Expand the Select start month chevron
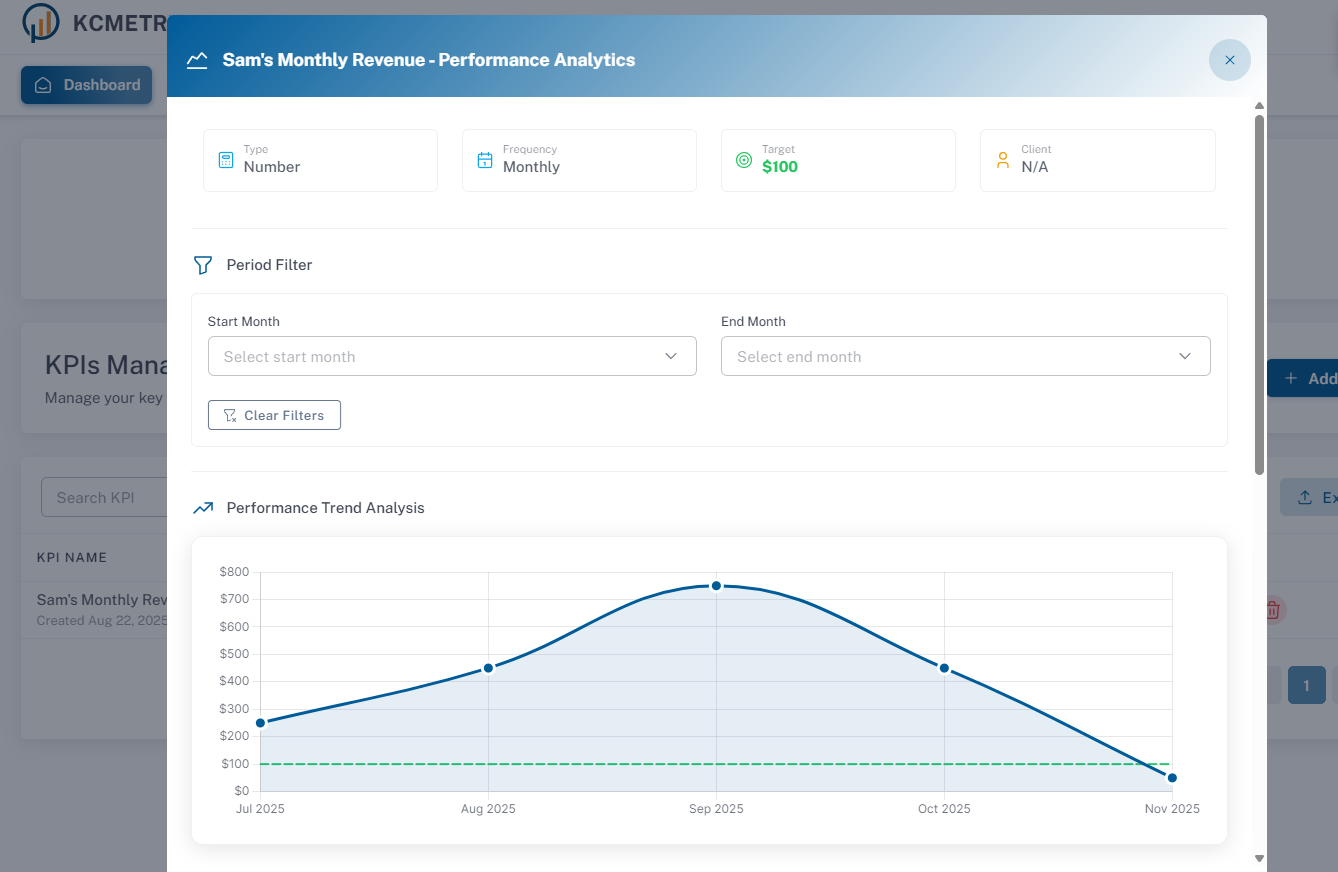Screen dimensions: 1338x872 (671, 356)
